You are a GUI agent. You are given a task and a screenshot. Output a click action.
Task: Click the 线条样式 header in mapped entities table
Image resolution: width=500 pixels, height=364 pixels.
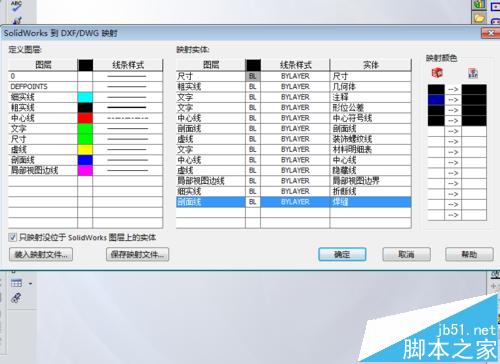pos(295,65)
